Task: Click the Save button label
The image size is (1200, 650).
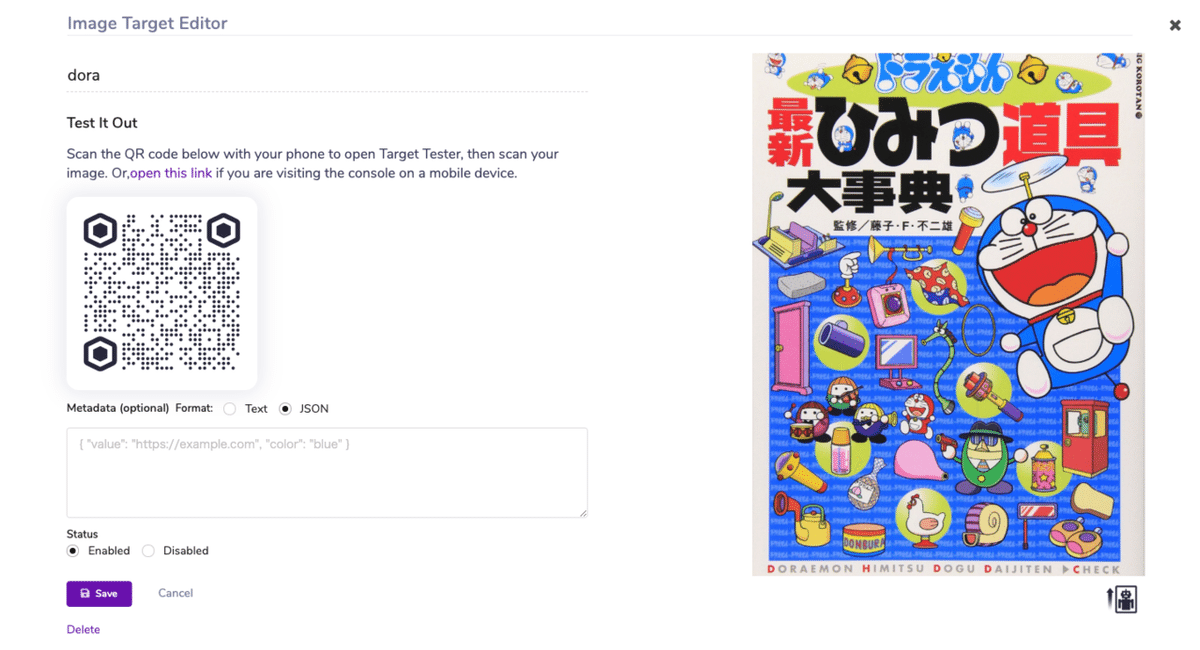Action: coord(106,593)
